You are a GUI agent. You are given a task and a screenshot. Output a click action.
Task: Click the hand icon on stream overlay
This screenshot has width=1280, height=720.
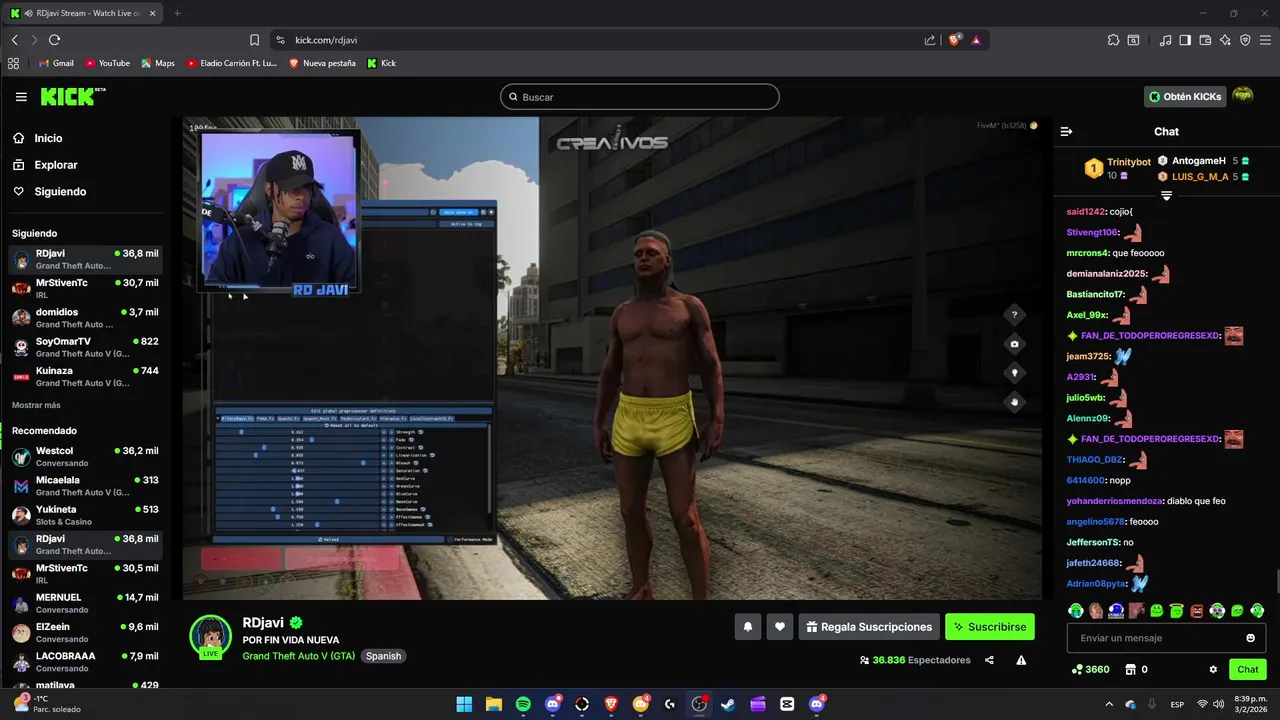click(x=1014, y=402)
